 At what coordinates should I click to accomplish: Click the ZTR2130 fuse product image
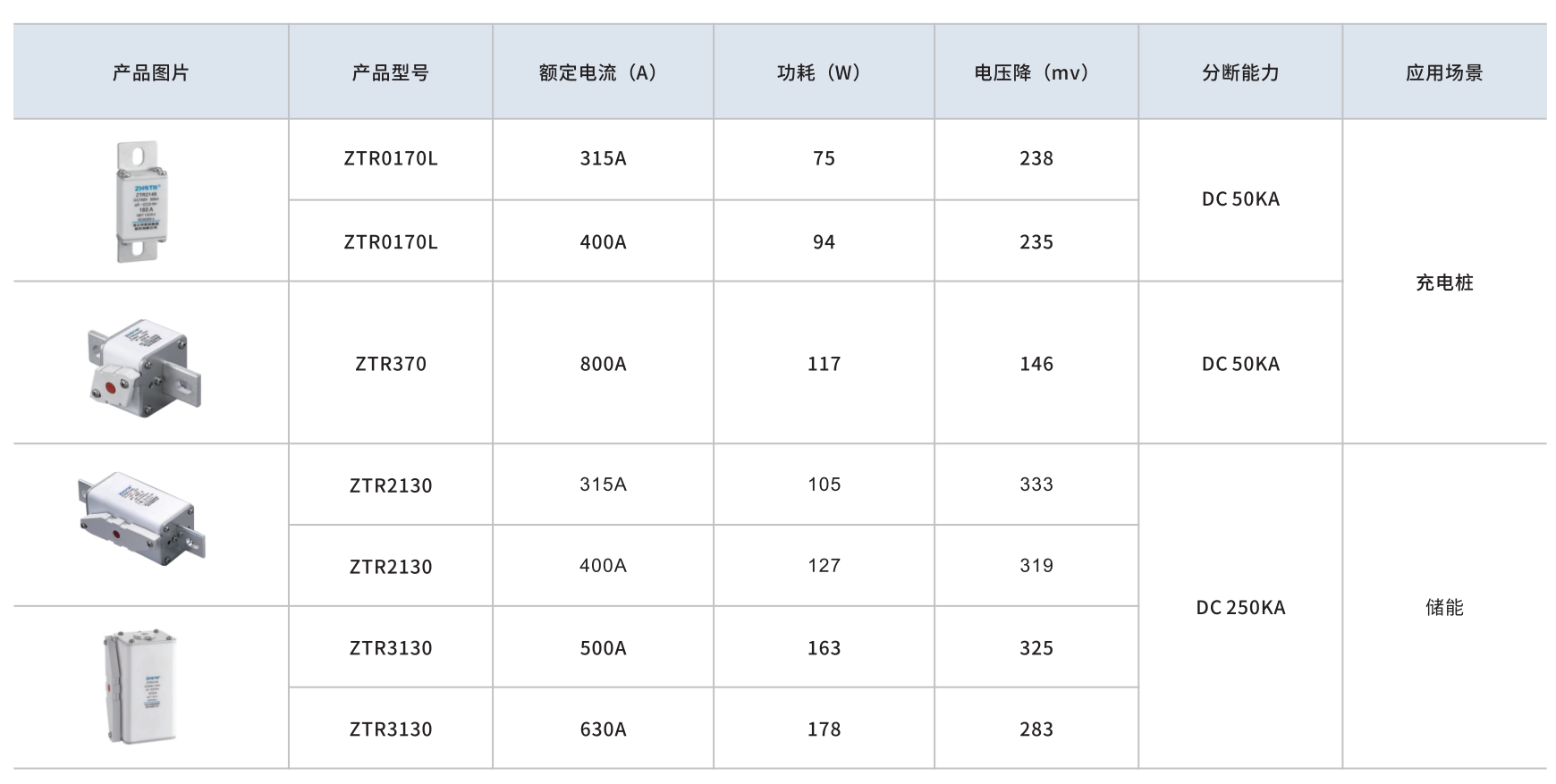141,518
